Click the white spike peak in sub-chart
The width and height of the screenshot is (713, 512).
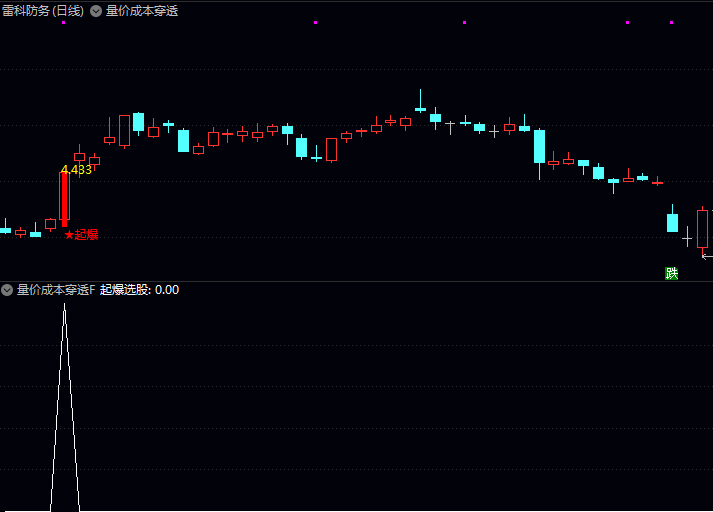click(x=65, y=306)
